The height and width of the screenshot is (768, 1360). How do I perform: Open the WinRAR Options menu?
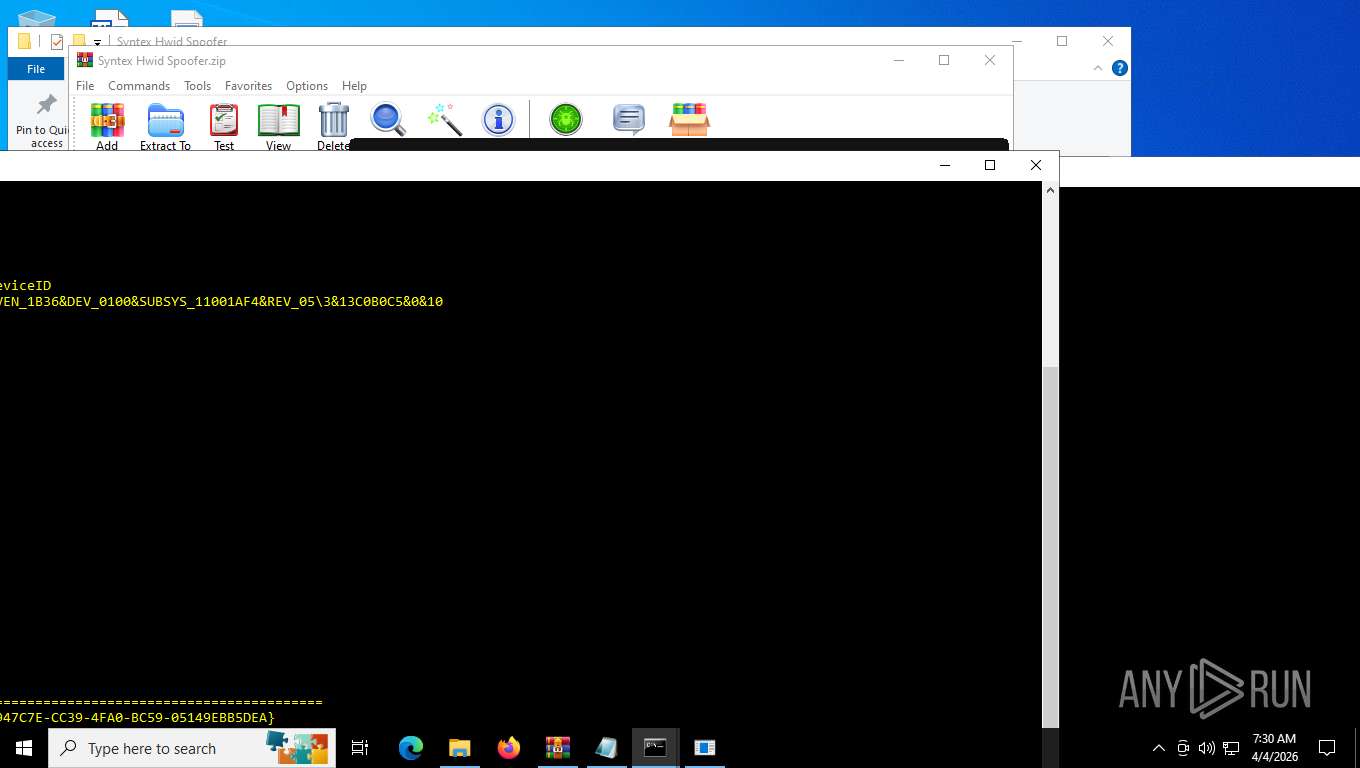[307, 86]
